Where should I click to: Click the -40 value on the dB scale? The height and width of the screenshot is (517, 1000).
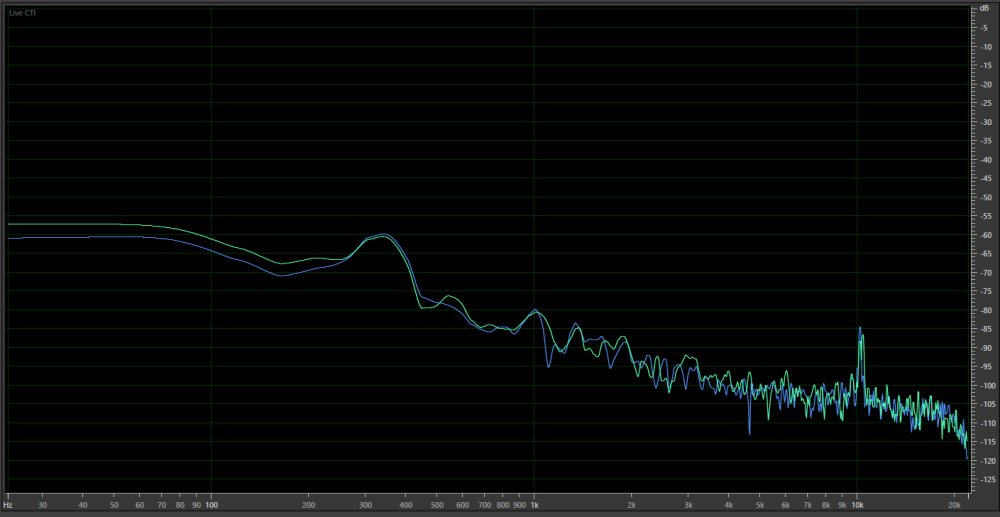pyautogui.click(x=985, y=160)
